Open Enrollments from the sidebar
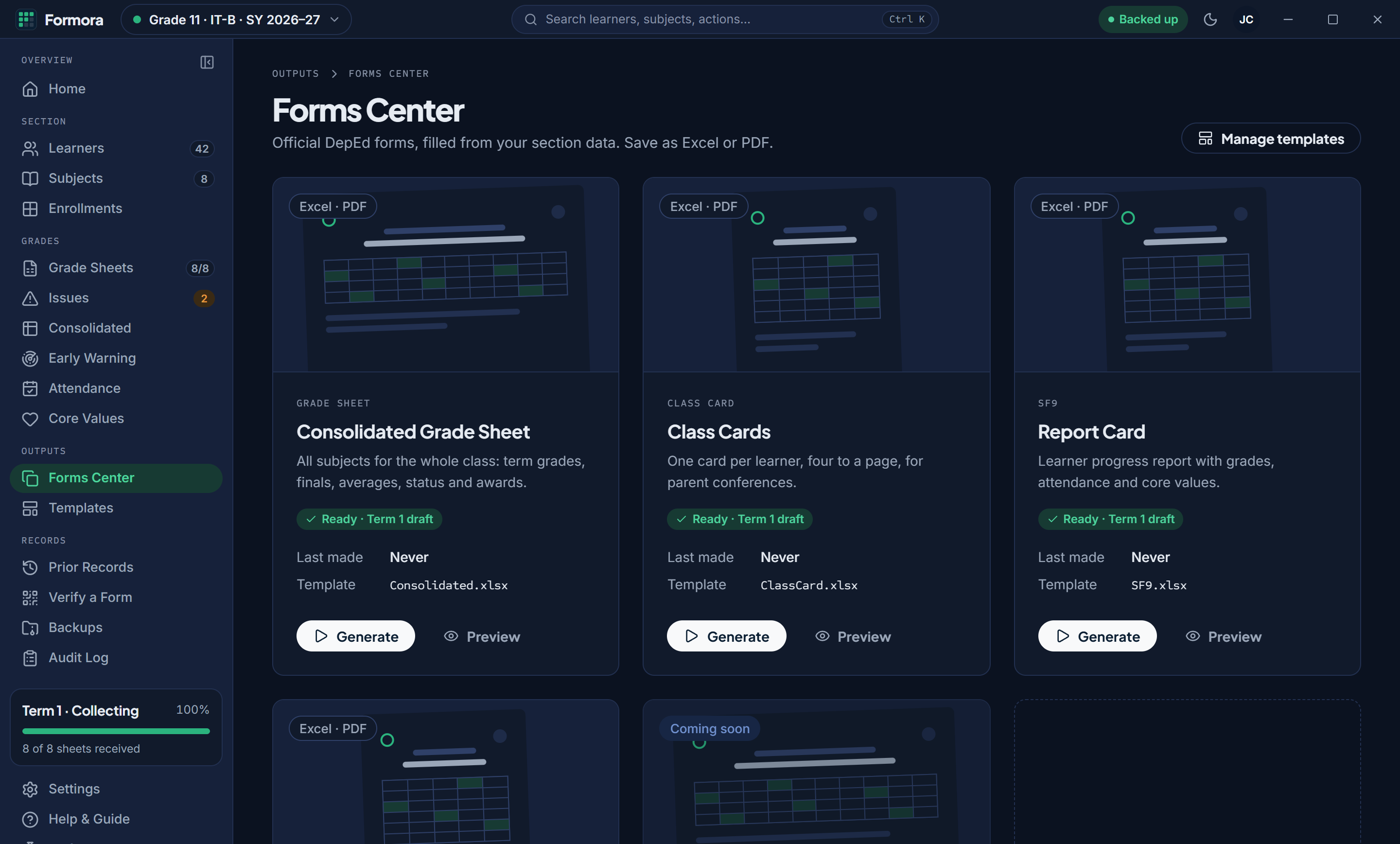Viewport: 1400px width, 844px height. pyautogui.click(x=117, y=209)
